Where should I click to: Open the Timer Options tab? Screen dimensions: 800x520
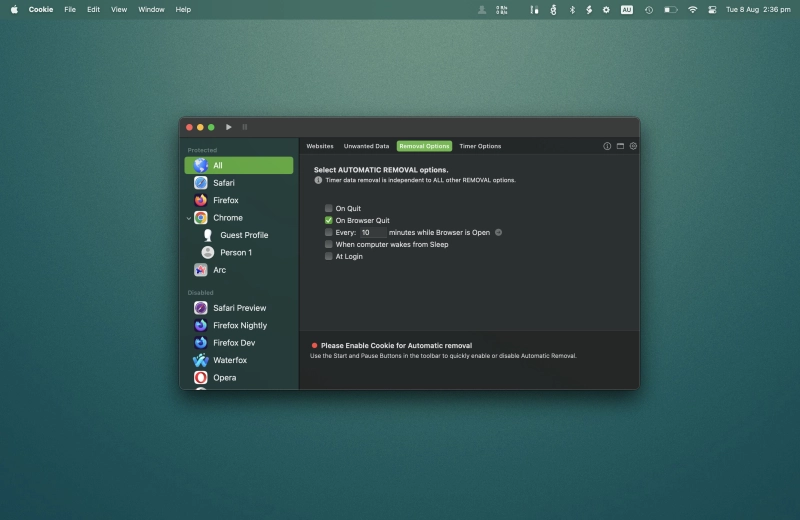coord(480,146)
